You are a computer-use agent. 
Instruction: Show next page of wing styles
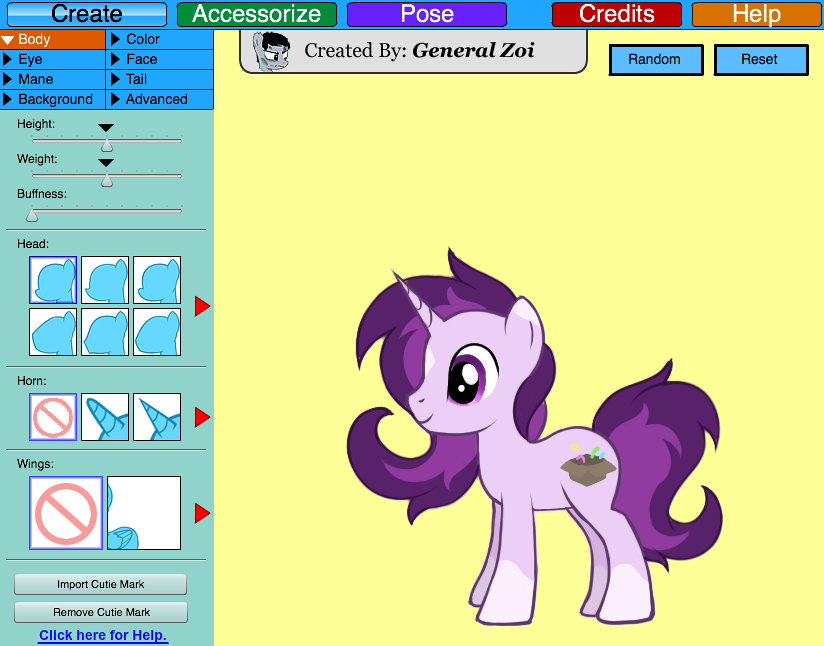point(202,514)
